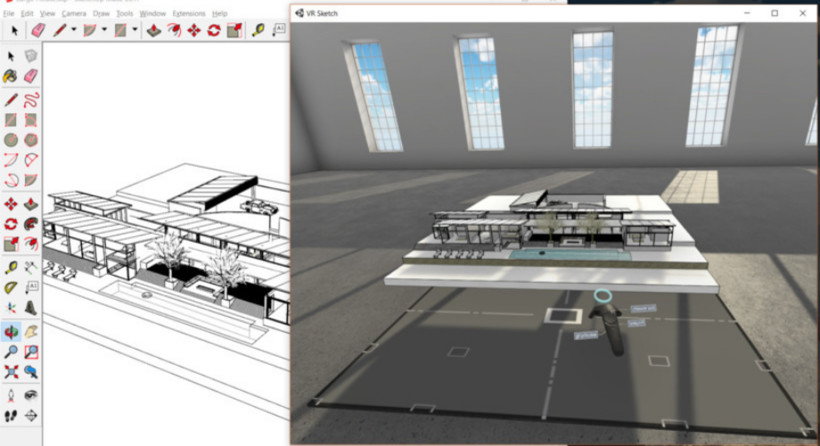820x446 pixels.
Task: Activate the Section Plane tool
Action: pos(31,414)
